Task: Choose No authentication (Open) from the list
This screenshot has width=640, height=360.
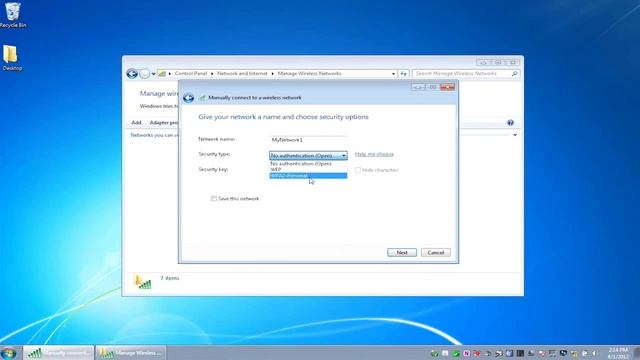Action: point(308,164)
